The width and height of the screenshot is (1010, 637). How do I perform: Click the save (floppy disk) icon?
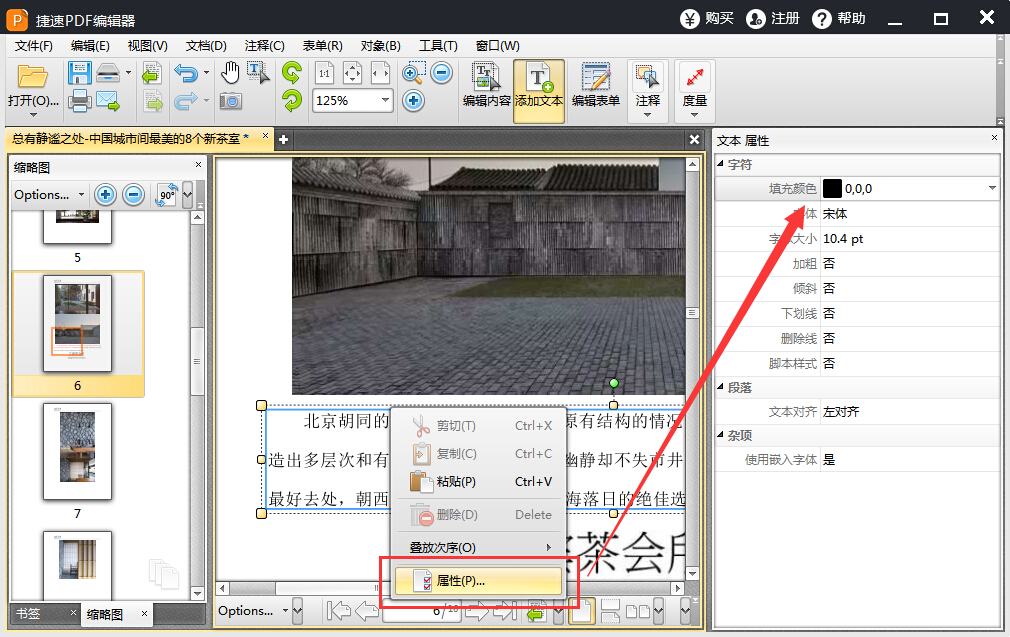(x=79, y=73)
